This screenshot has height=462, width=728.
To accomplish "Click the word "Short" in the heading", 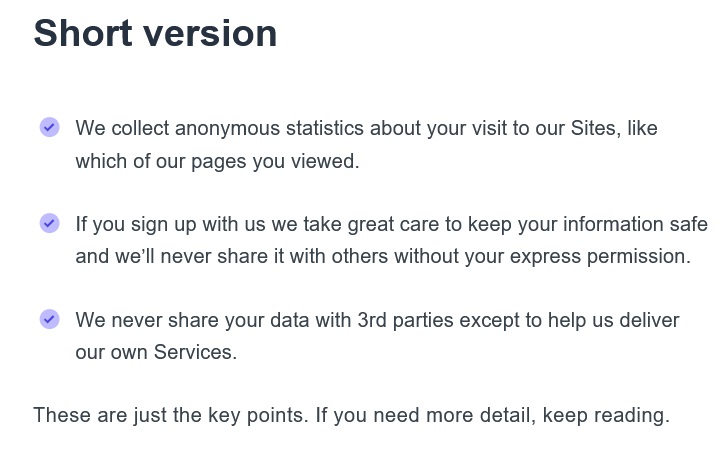I will click(83, 33).
